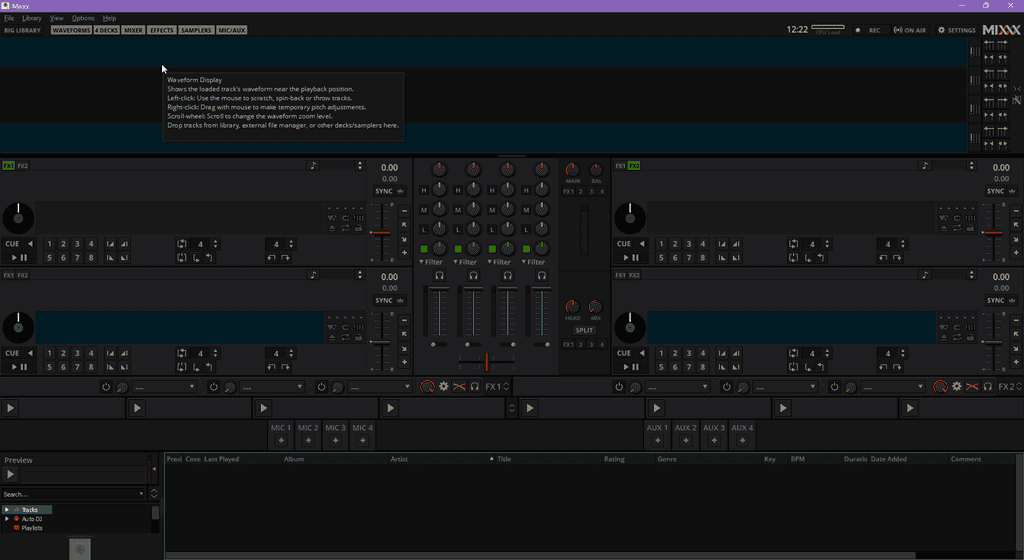This screenshot has height=560, width=1024.
Task: Open SETTINGS in the top bar
Action: coord(957,30)
